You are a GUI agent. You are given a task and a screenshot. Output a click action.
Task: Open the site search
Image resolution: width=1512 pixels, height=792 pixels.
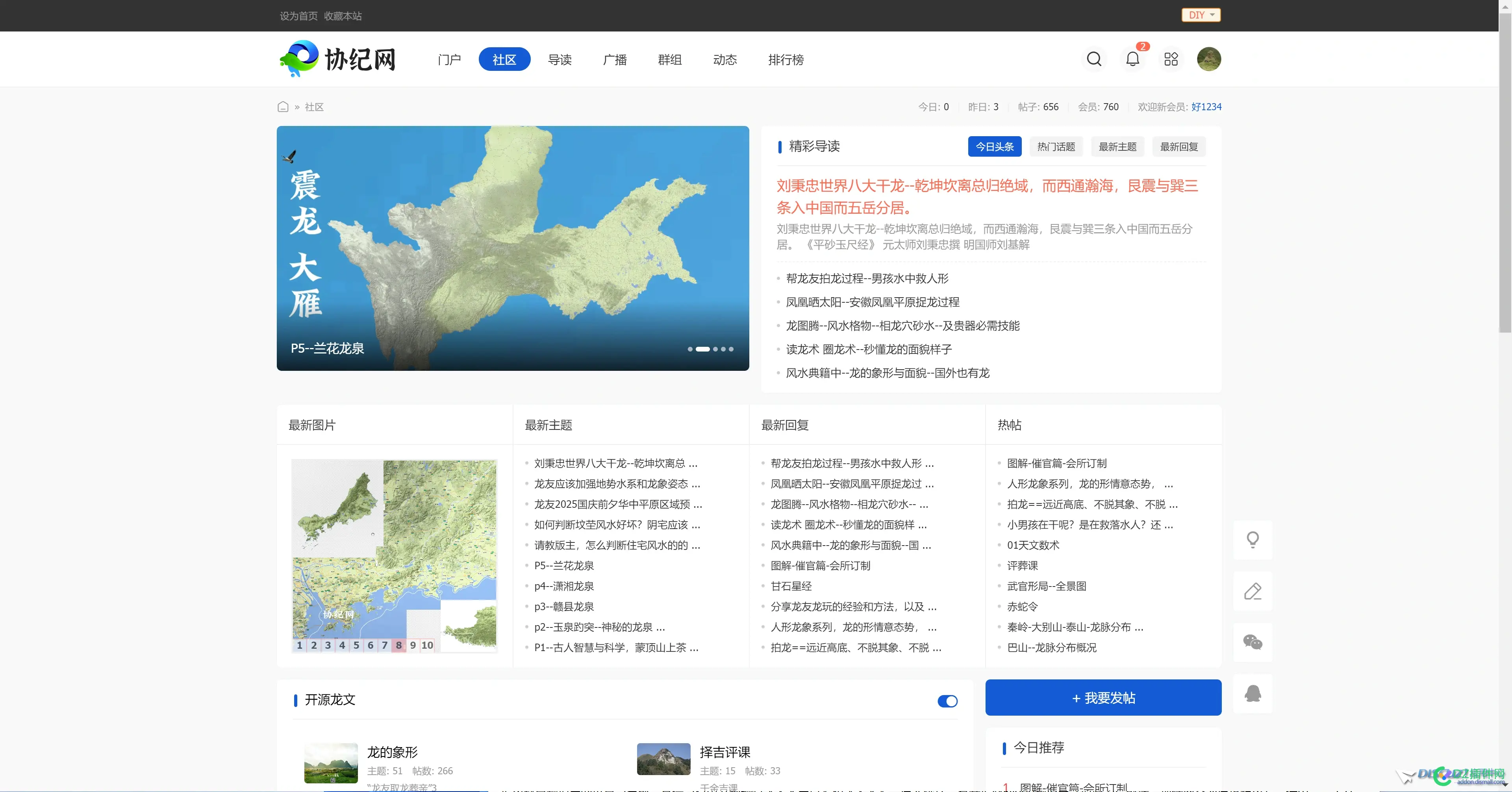pos(1094,59)
